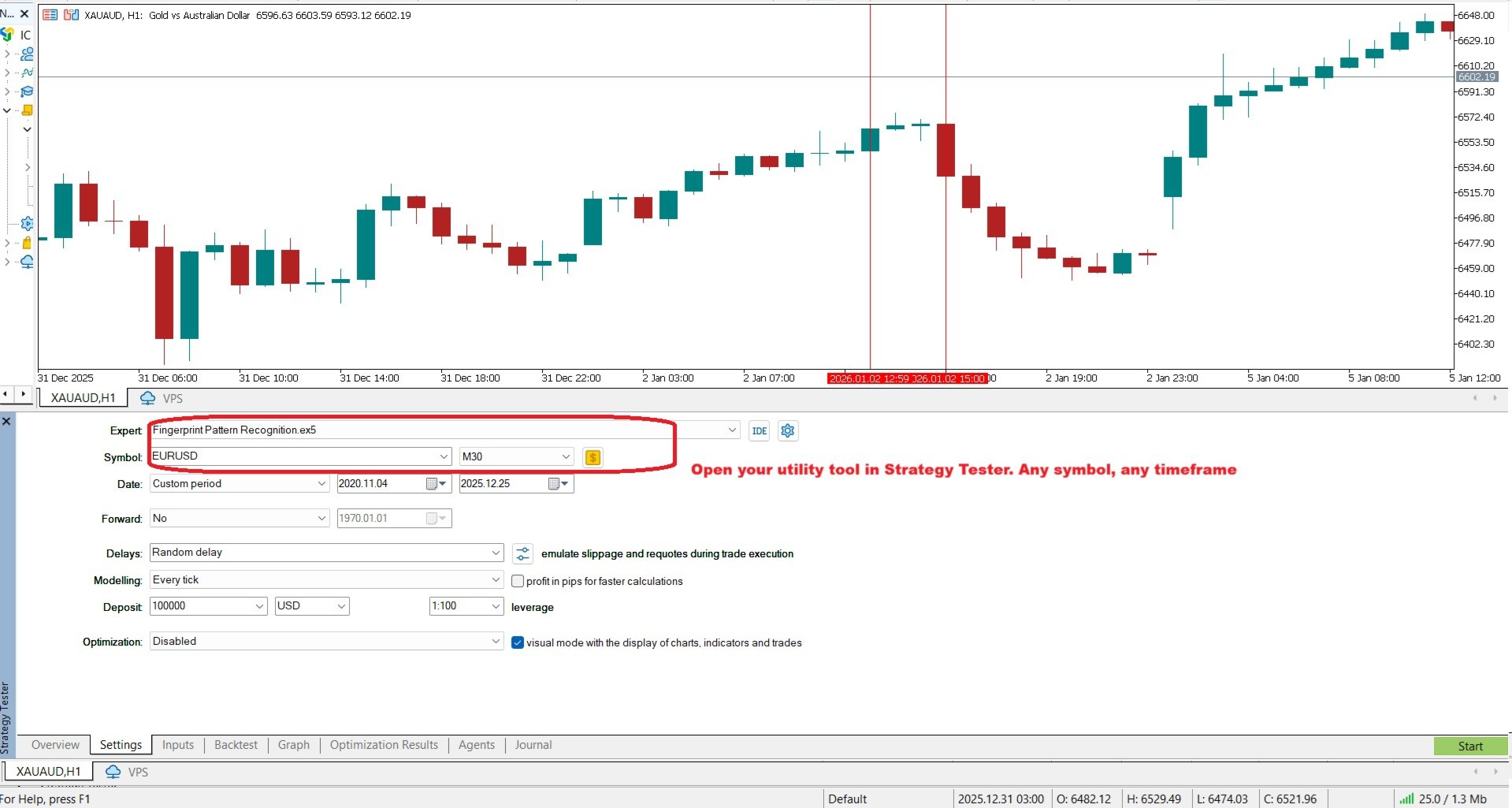Switch to the Overview tab
This screenshot has height=808, width=1512.
pyautogui.click(x=55, y=745)
